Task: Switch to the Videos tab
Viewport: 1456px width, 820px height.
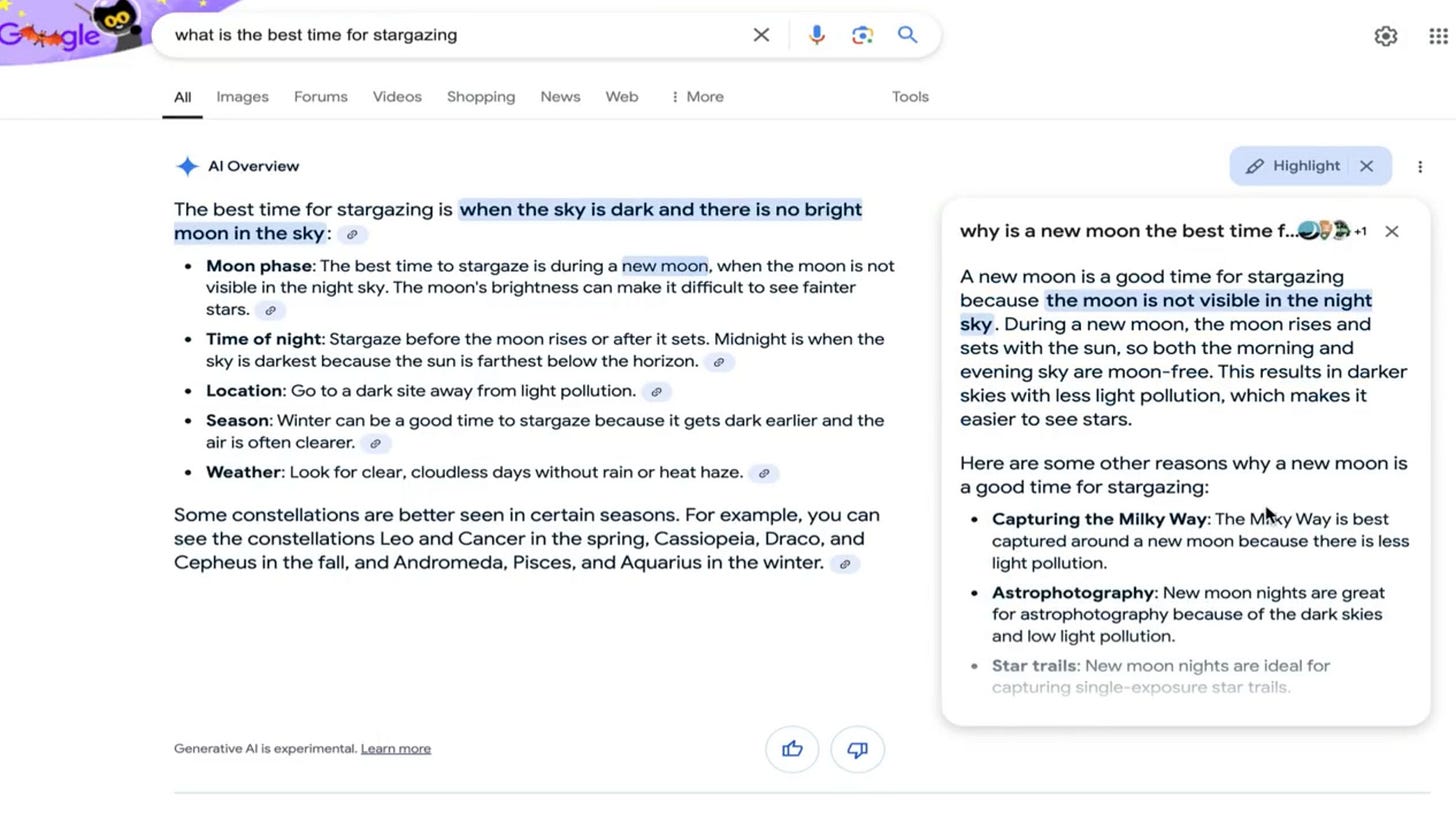Action: pyautogui.click(x=397, y=97)
